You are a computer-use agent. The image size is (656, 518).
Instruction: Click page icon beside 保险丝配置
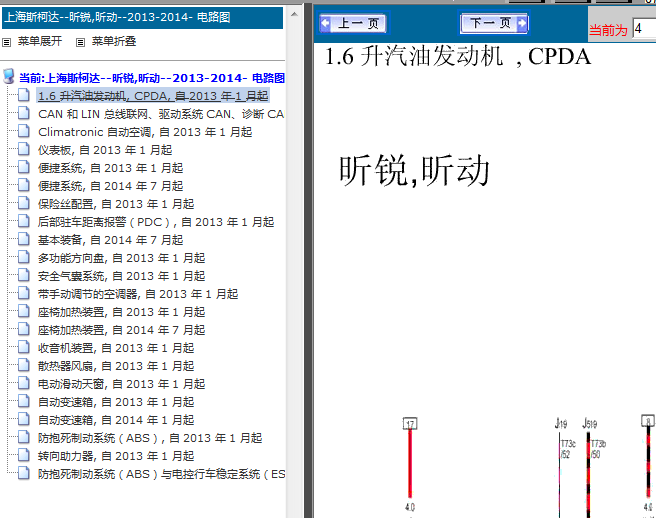click(24, 203)
